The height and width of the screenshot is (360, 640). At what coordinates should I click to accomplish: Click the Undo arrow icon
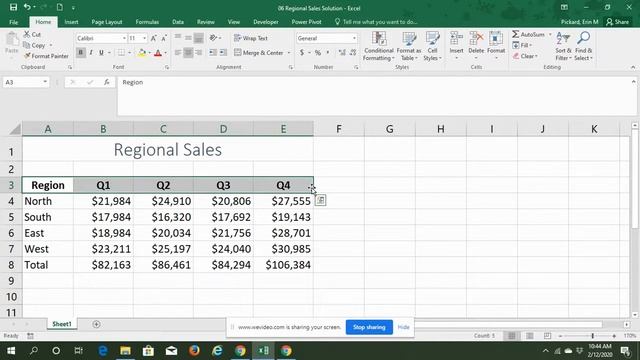tap(27, 7)
